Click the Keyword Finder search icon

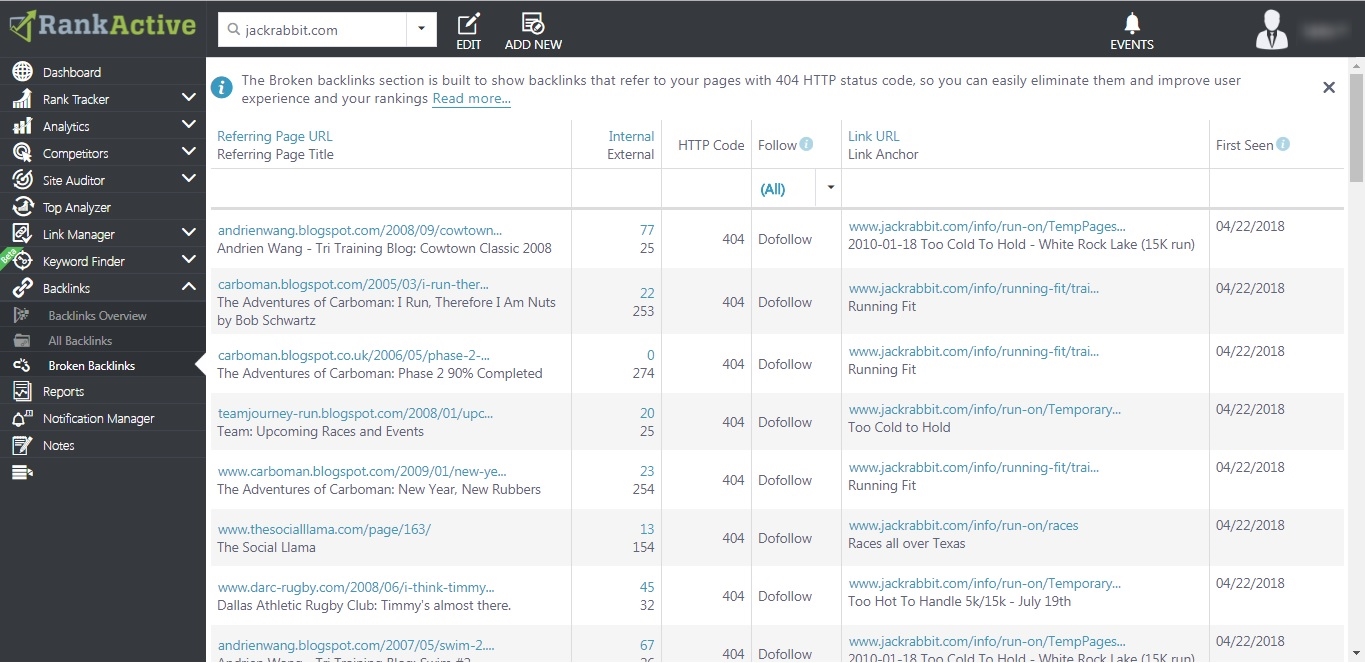(22, 261)
